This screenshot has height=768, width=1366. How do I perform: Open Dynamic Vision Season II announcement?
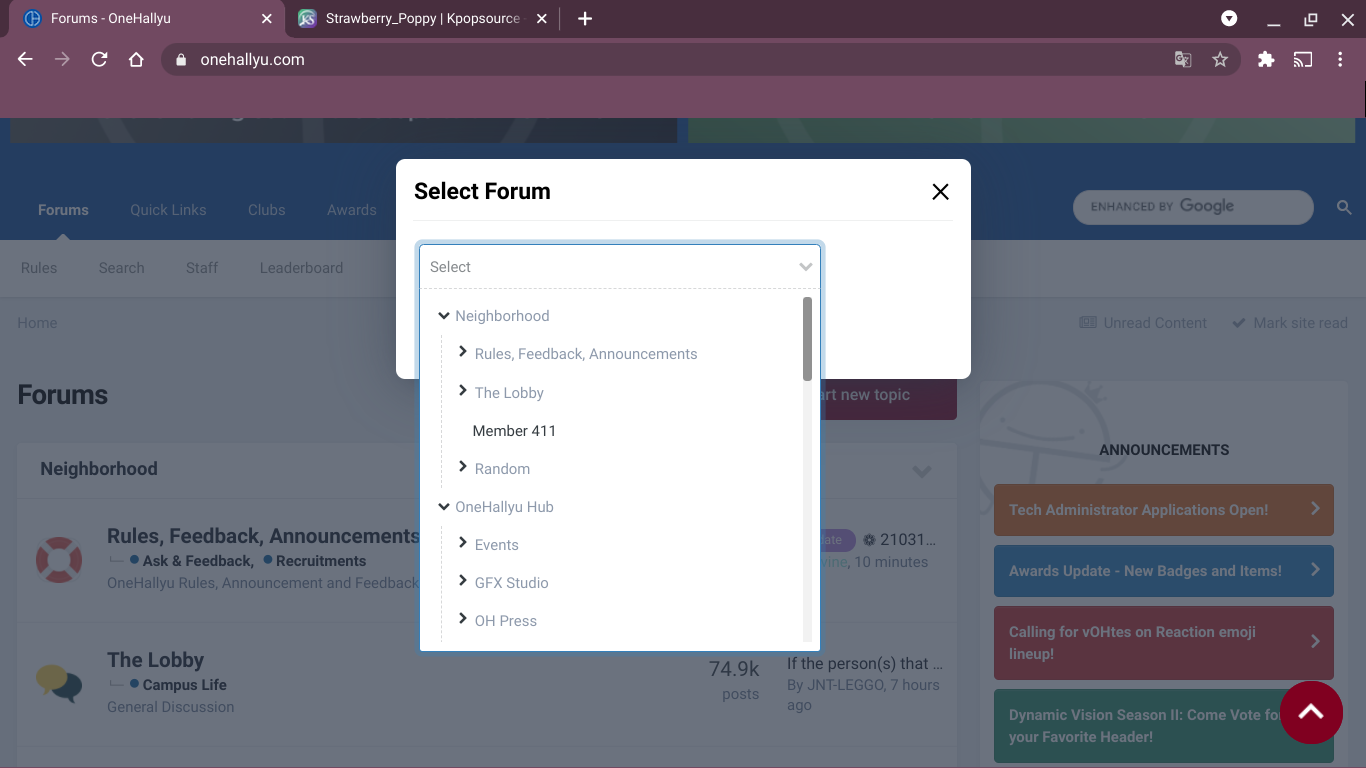pyautogui.click(x=1164, y=726)
